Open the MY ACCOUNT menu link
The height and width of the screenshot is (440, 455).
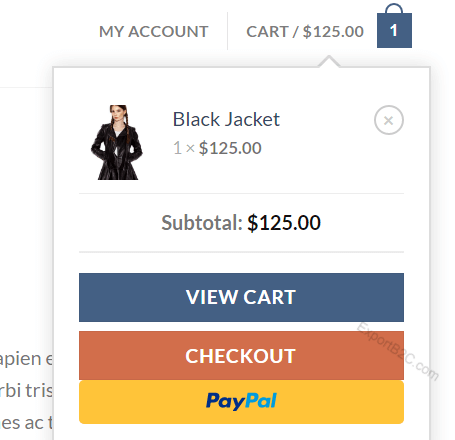click(x=154, y=32)
